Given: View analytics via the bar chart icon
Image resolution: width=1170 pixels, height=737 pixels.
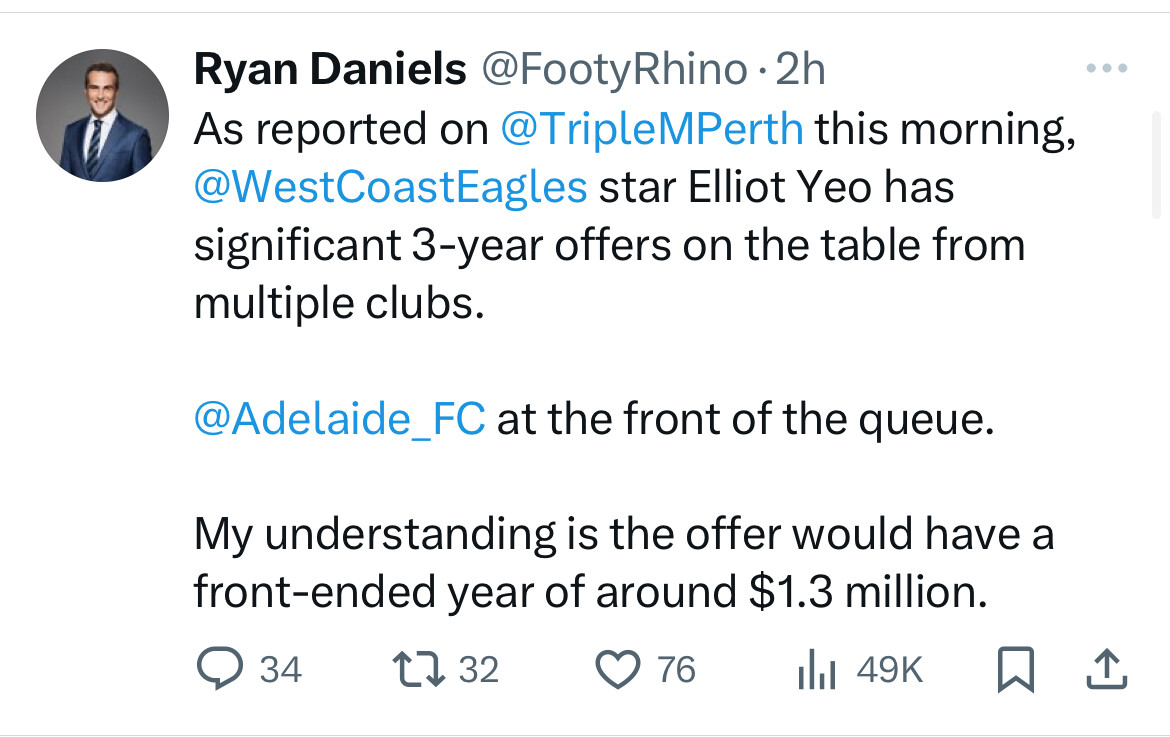Looking at the screenshot, I should pos(816,669).
